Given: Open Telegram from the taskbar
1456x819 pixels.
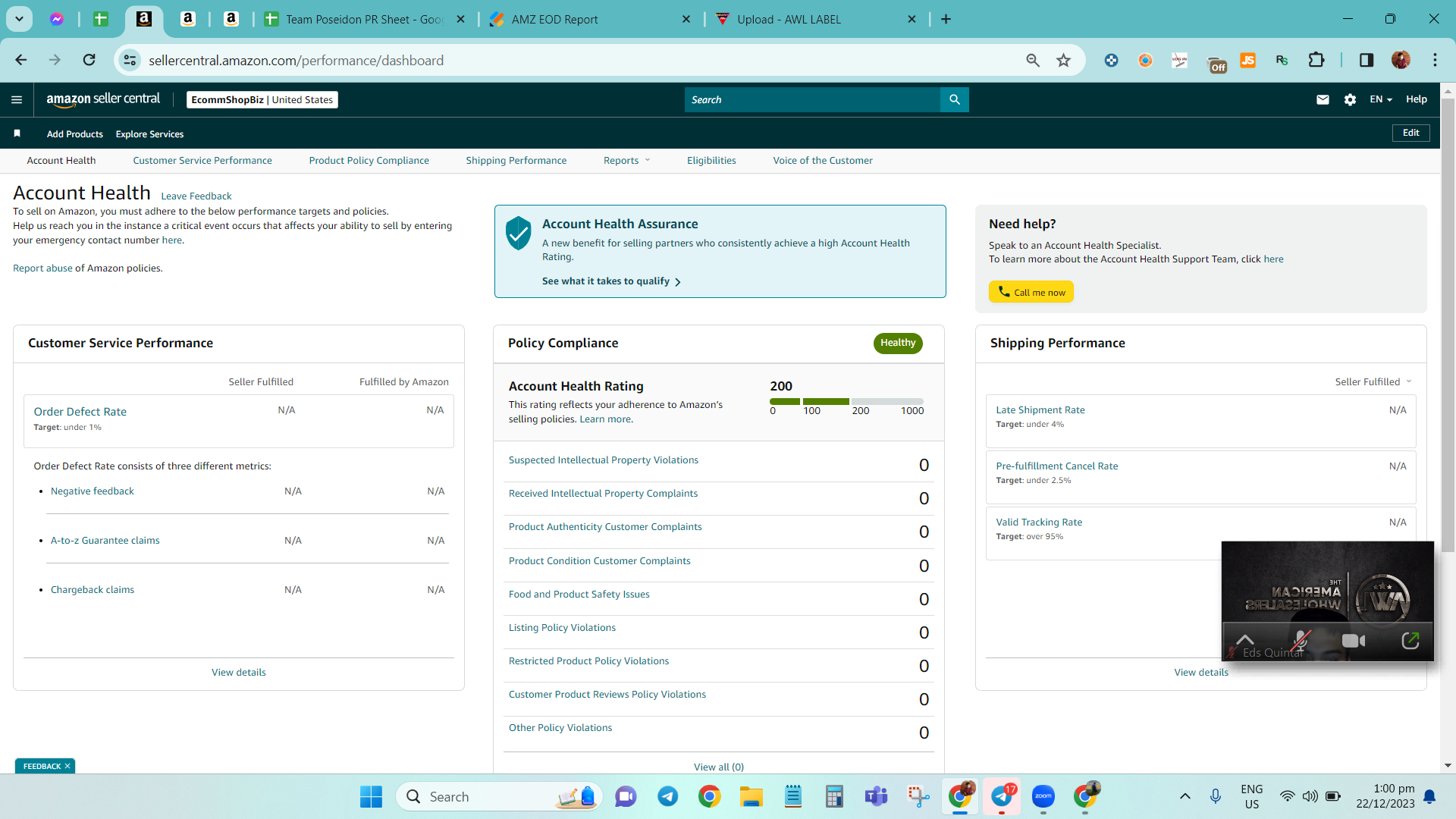Looking at the screenshot, I should tap(667, 796).
